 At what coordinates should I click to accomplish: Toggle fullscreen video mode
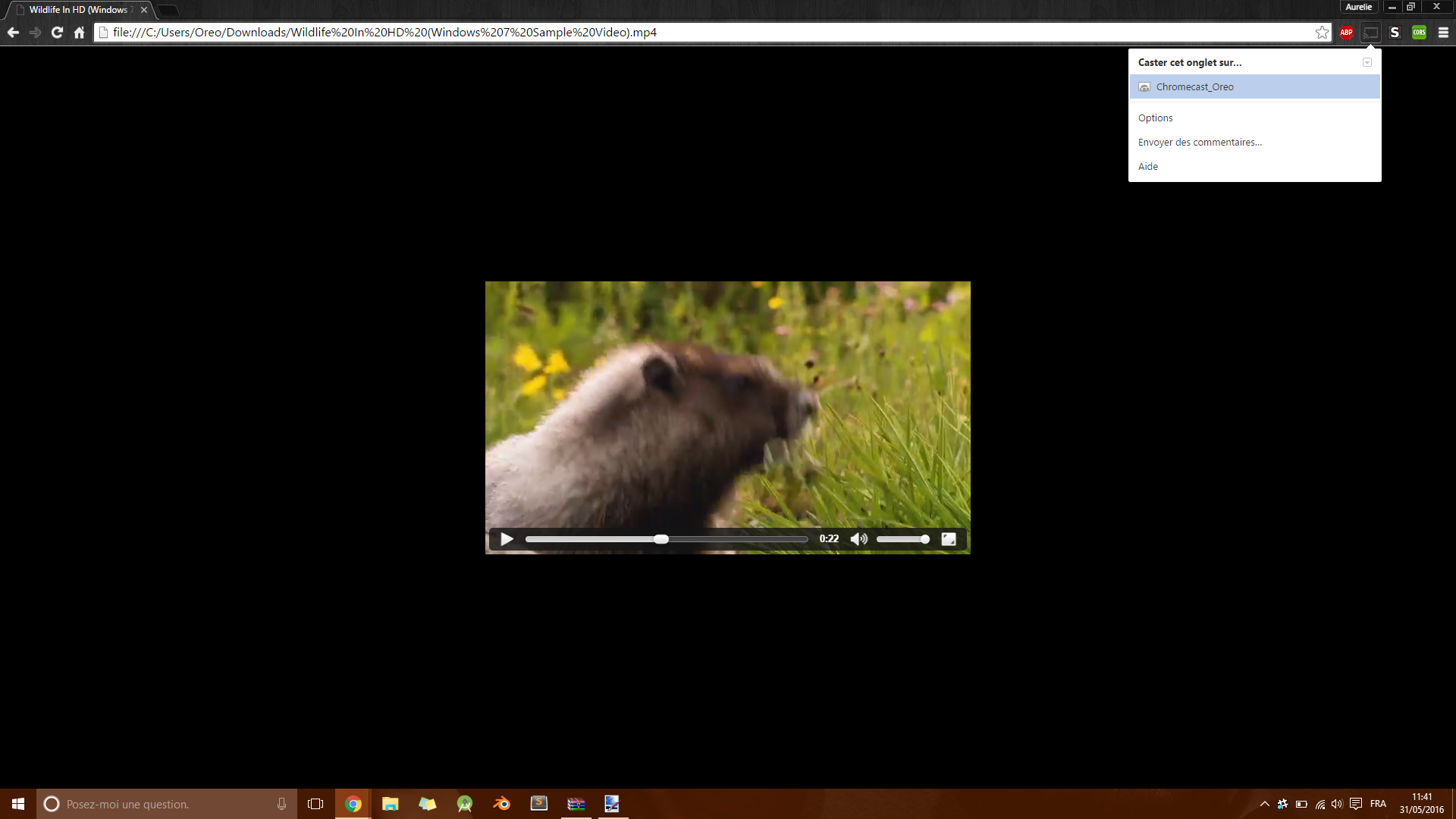[x=949, y=539]
